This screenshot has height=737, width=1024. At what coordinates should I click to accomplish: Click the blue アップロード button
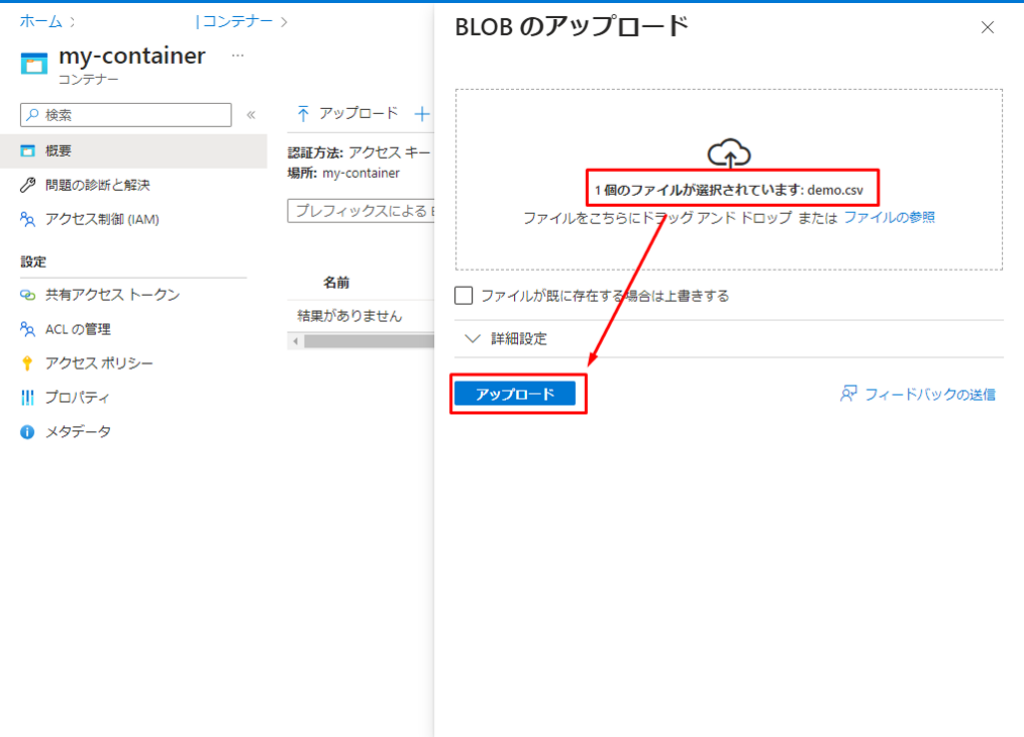pyautogui.click(x=515, y=394)
